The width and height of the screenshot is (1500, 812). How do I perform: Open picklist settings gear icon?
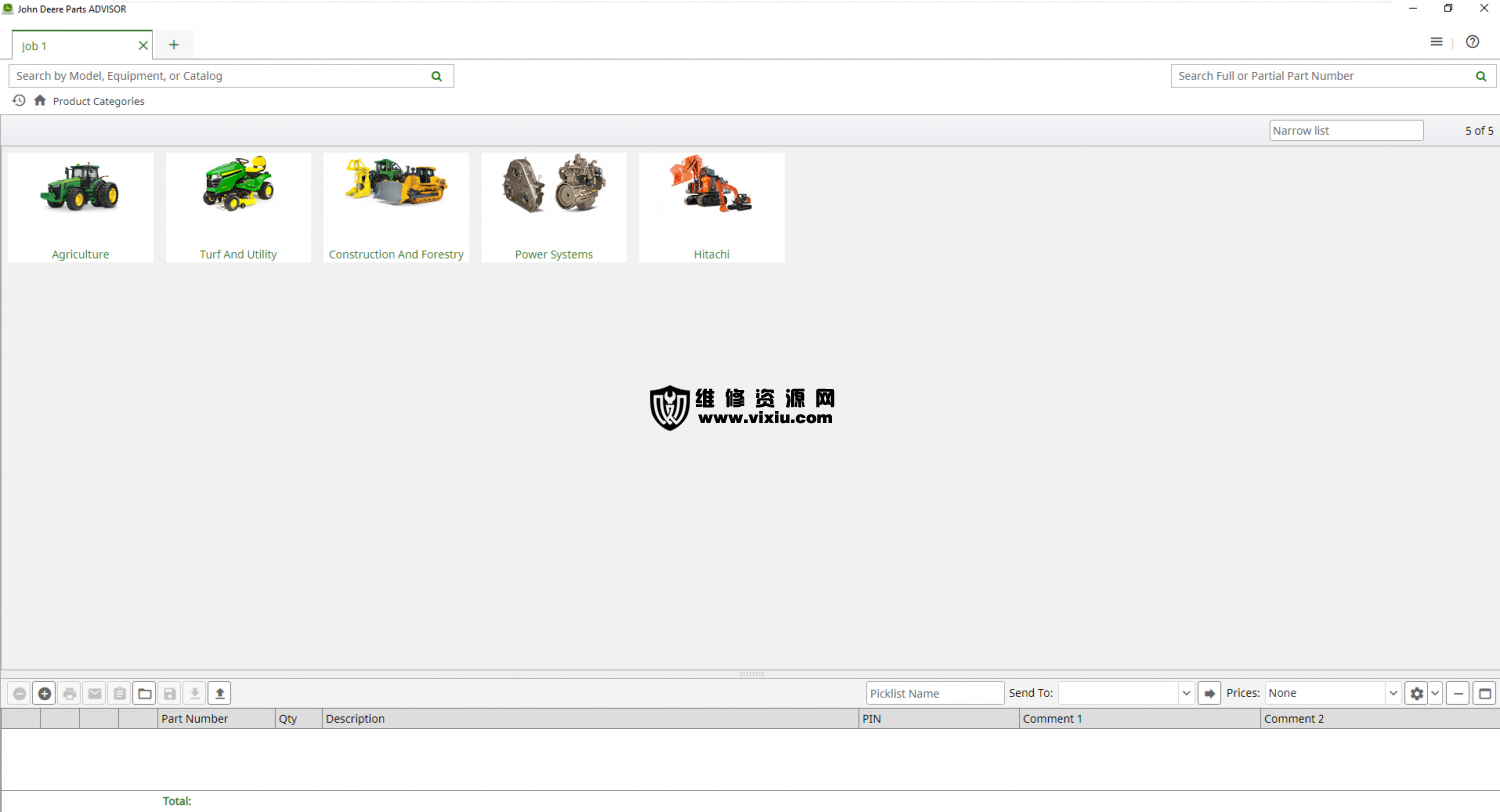pyautogui.click(x=1416, y=693)
